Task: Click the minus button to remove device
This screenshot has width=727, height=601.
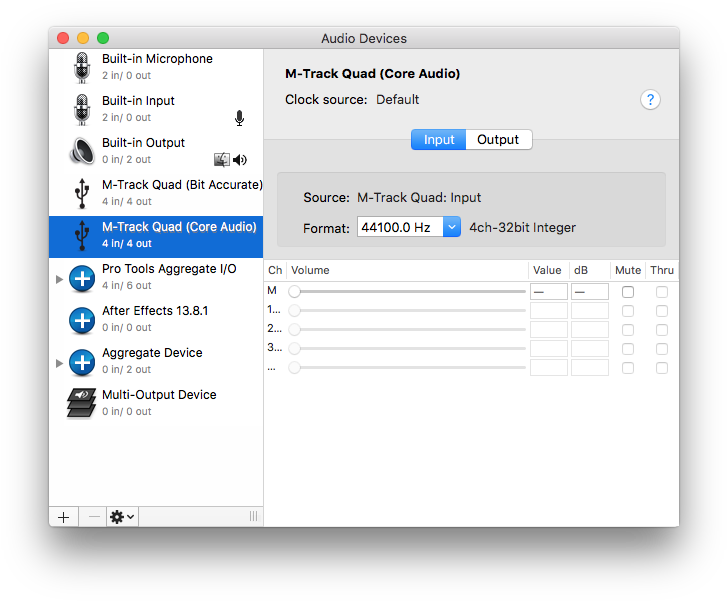Action: point(94,516)
